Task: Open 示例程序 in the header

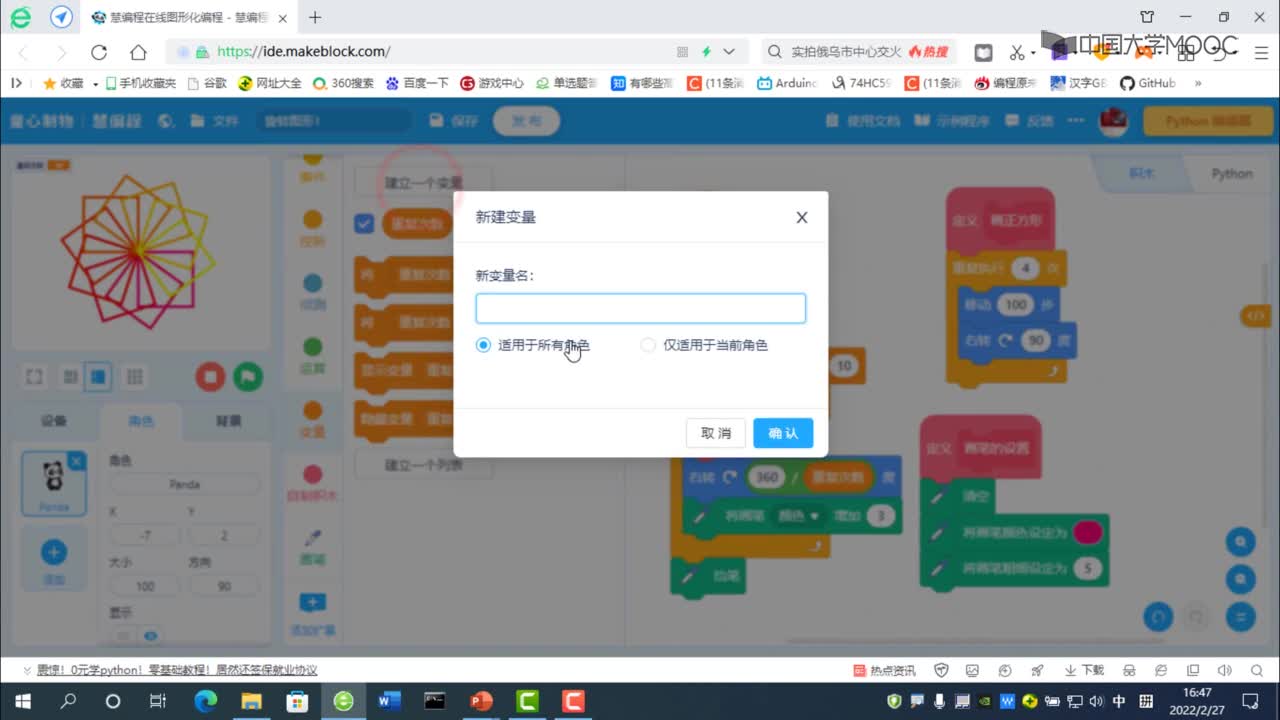Action: click(953, 121)
